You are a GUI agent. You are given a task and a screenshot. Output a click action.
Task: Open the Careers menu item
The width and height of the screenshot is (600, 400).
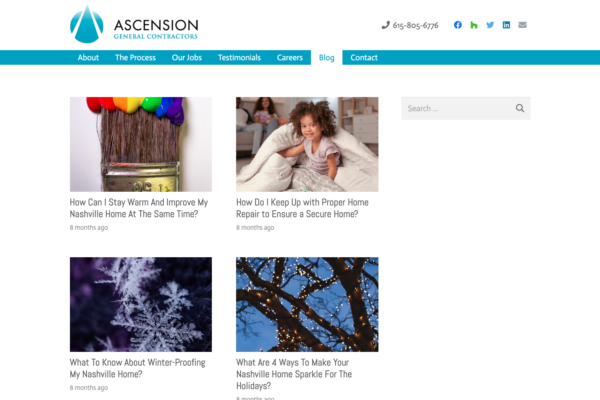[x=290, y=57]
